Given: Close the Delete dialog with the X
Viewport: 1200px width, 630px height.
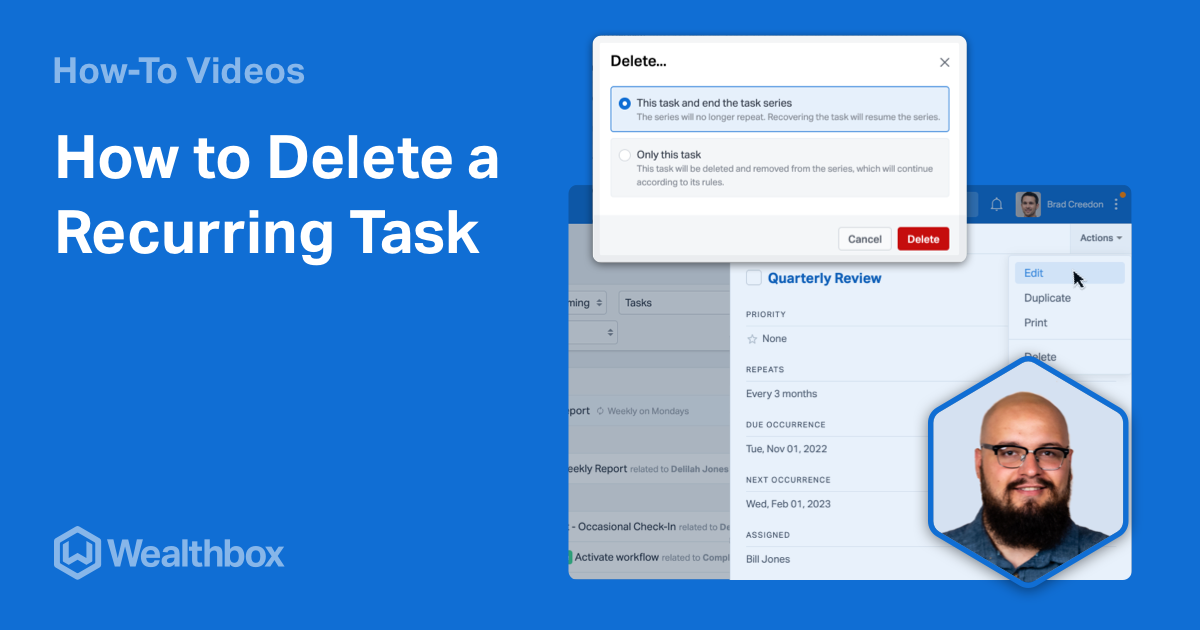Looking at the screenshot, I should point(944,62).
